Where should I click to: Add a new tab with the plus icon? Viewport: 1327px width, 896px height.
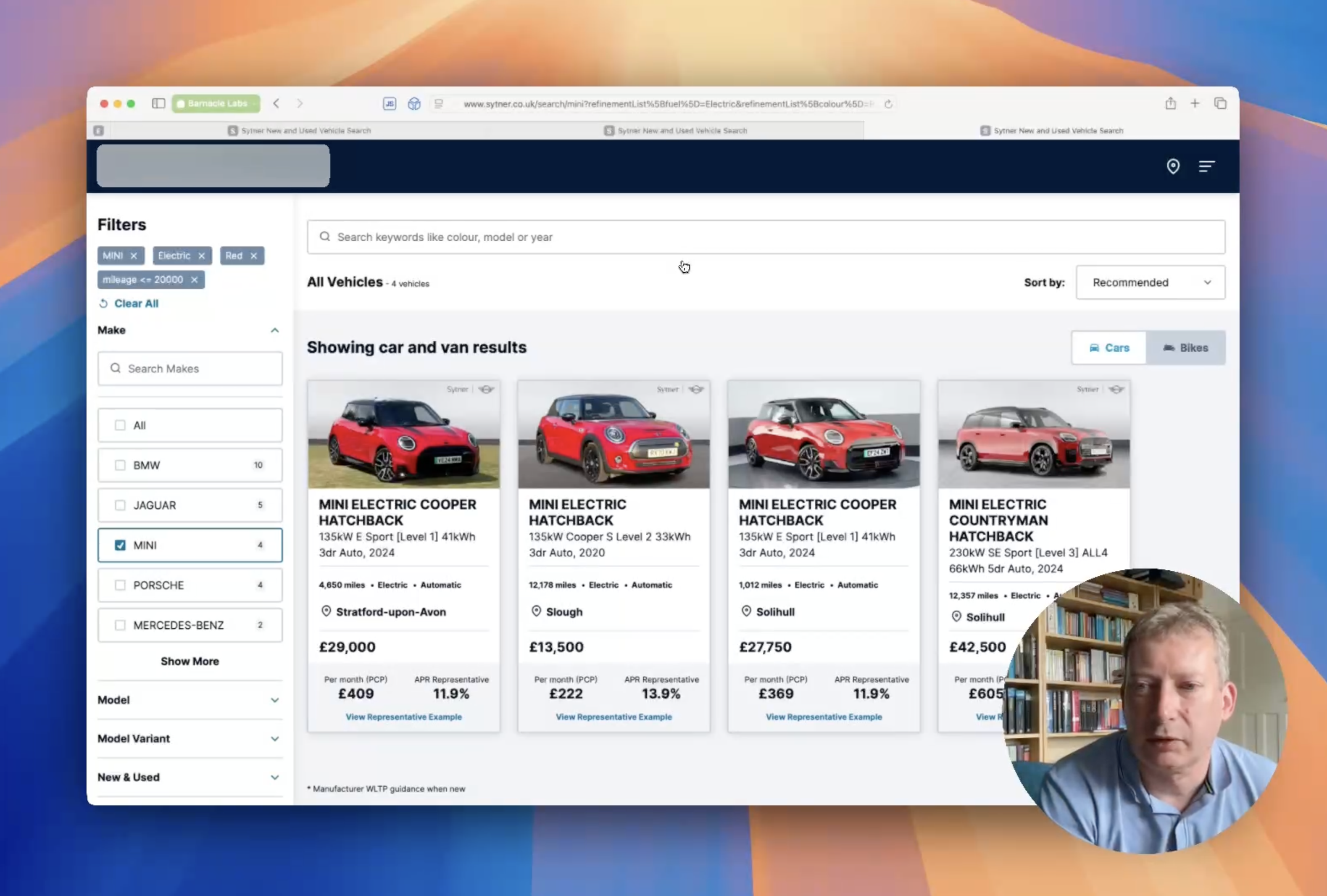coord(1195,103)
